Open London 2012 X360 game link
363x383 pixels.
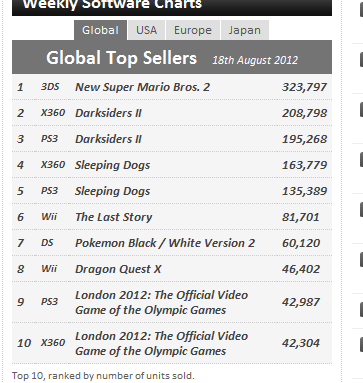[162, 343]
